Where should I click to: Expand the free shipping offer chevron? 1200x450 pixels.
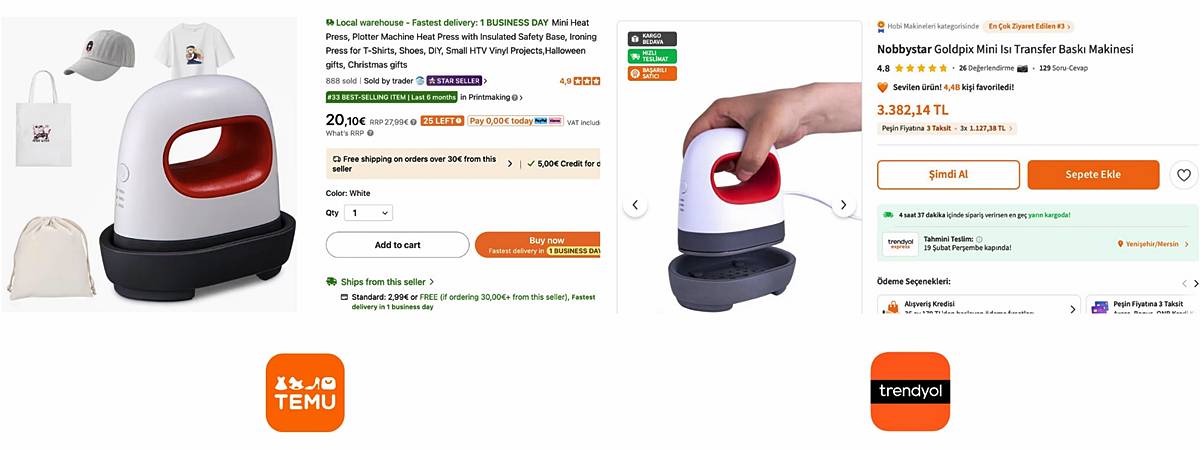click(510, 164)
